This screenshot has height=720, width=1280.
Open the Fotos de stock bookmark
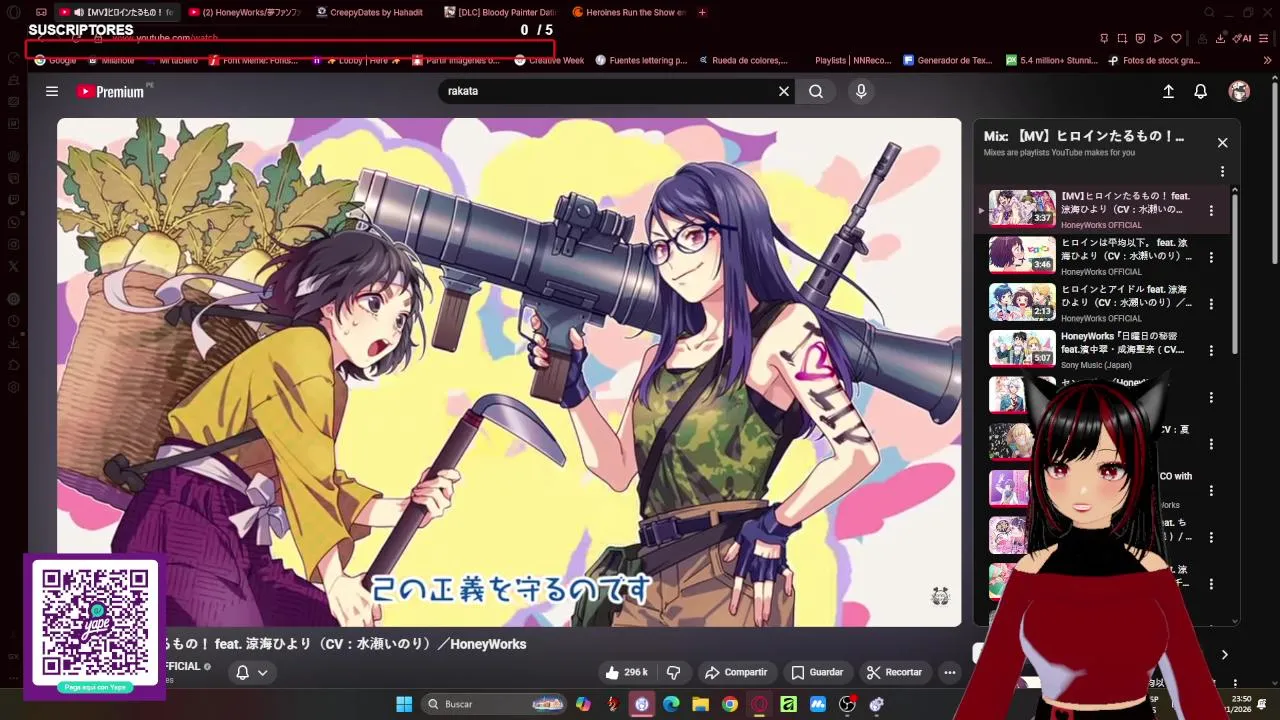pos(1153,60)
